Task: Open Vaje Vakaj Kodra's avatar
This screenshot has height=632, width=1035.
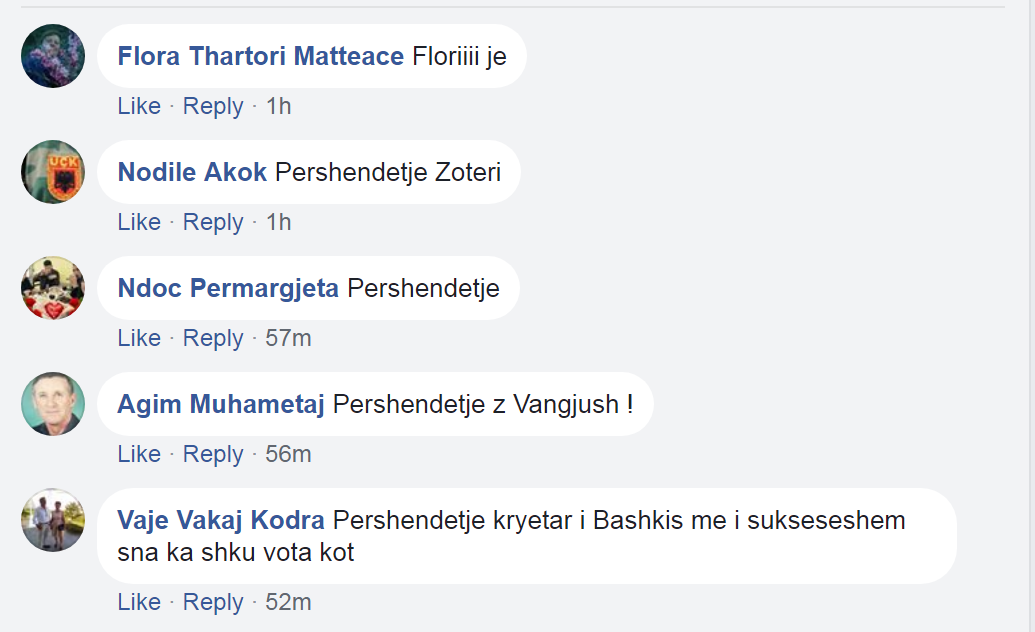Action: click(53, 520)
